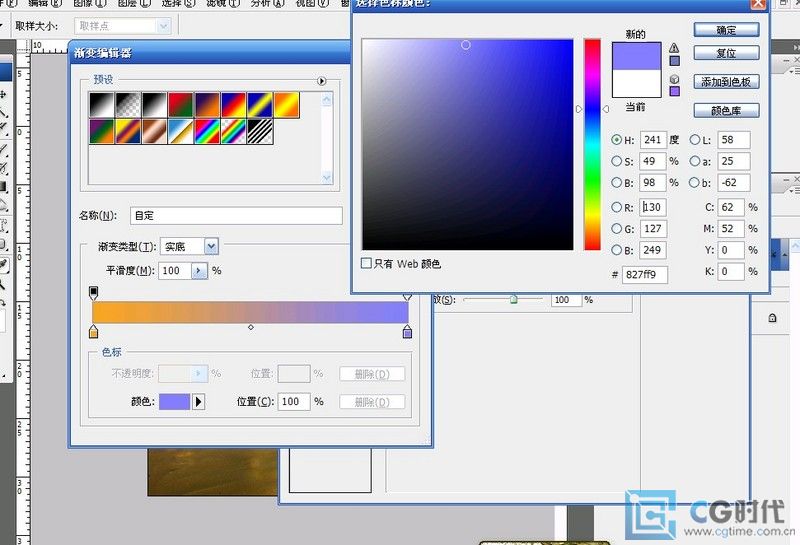Image resolution: width=800 pixels, height=545 pixels.
Task: Pick the checkerboard foreground-to-transparent gradient preset
Action: point(128,105)
